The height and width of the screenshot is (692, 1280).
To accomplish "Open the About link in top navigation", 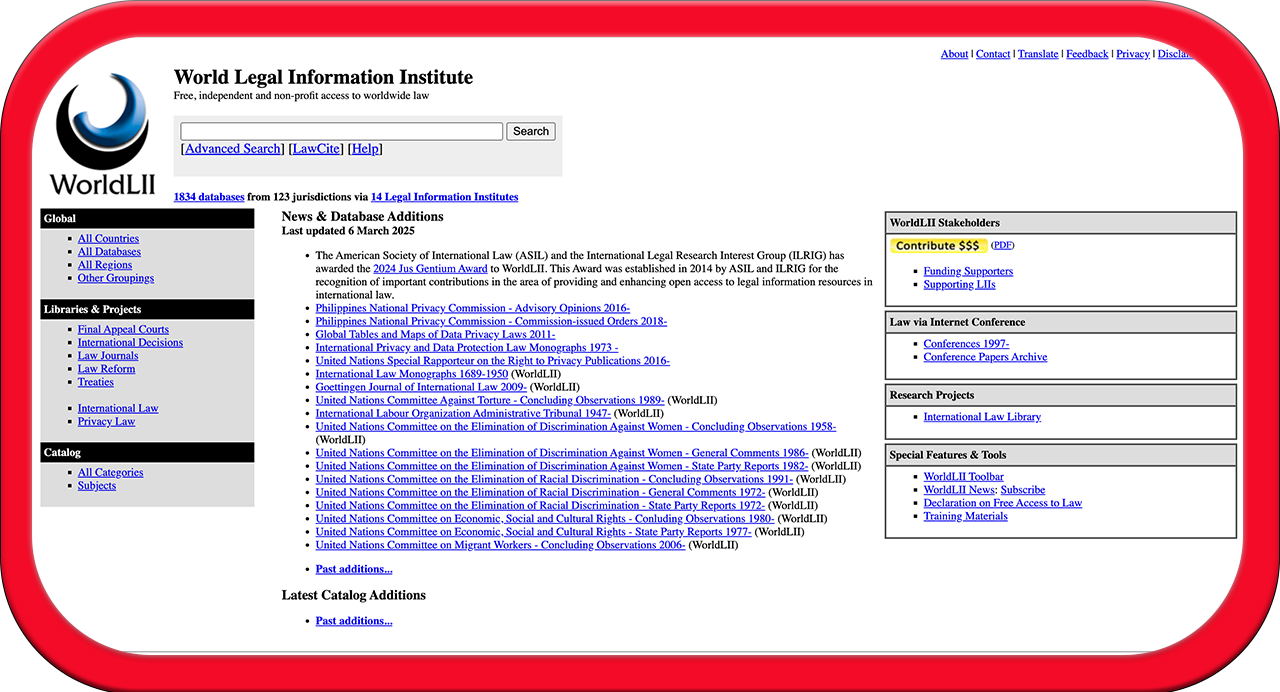I will (954, 54).
